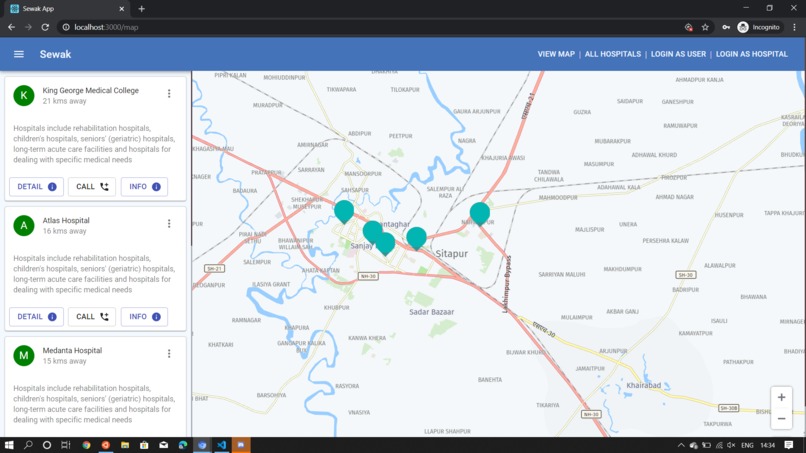Open Windows taskbar search
The image size is (806, 453).
28,445
